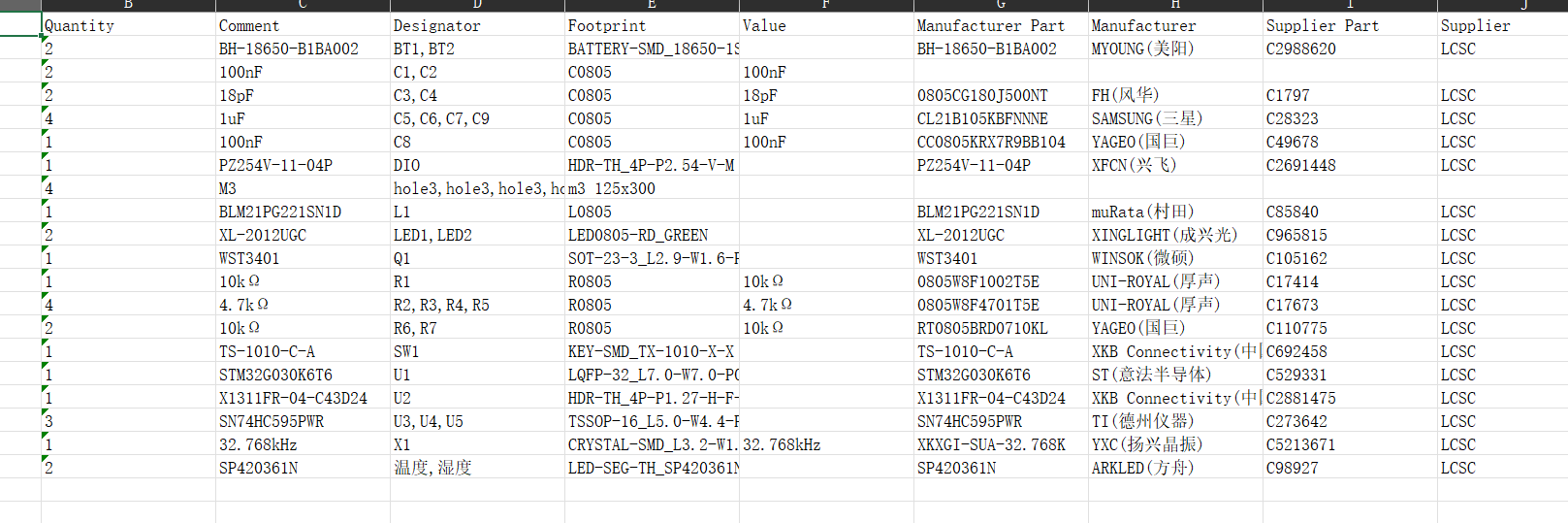Image resolution: width=1568 pixels, height=523 pixels.
Task: Select the XL-2012UGC comment cell
Action: point(303,235)
